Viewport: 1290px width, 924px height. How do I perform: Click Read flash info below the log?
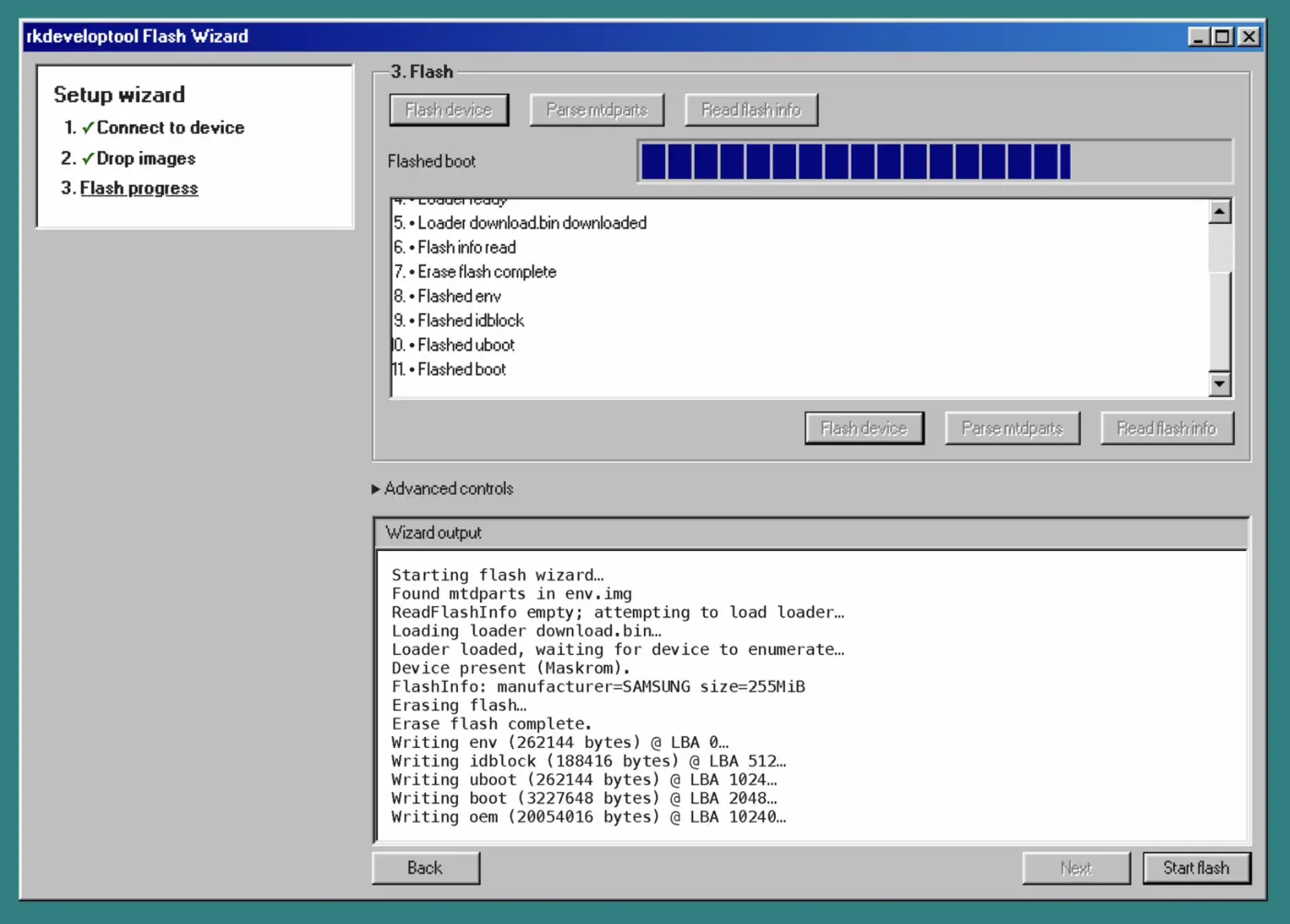point(1167,427)
